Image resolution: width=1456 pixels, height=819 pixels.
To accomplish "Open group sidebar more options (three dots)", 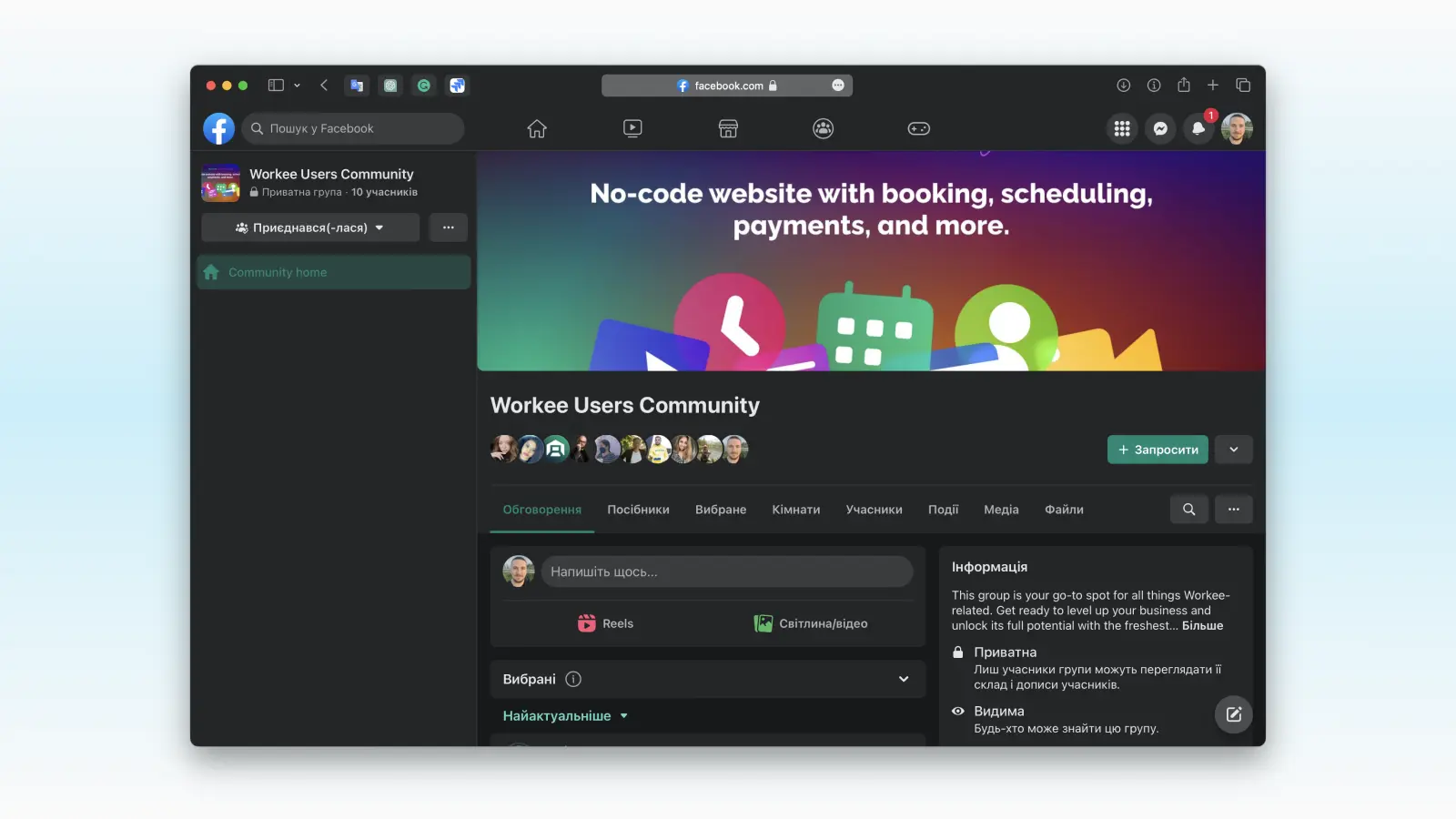I will 449,227.
